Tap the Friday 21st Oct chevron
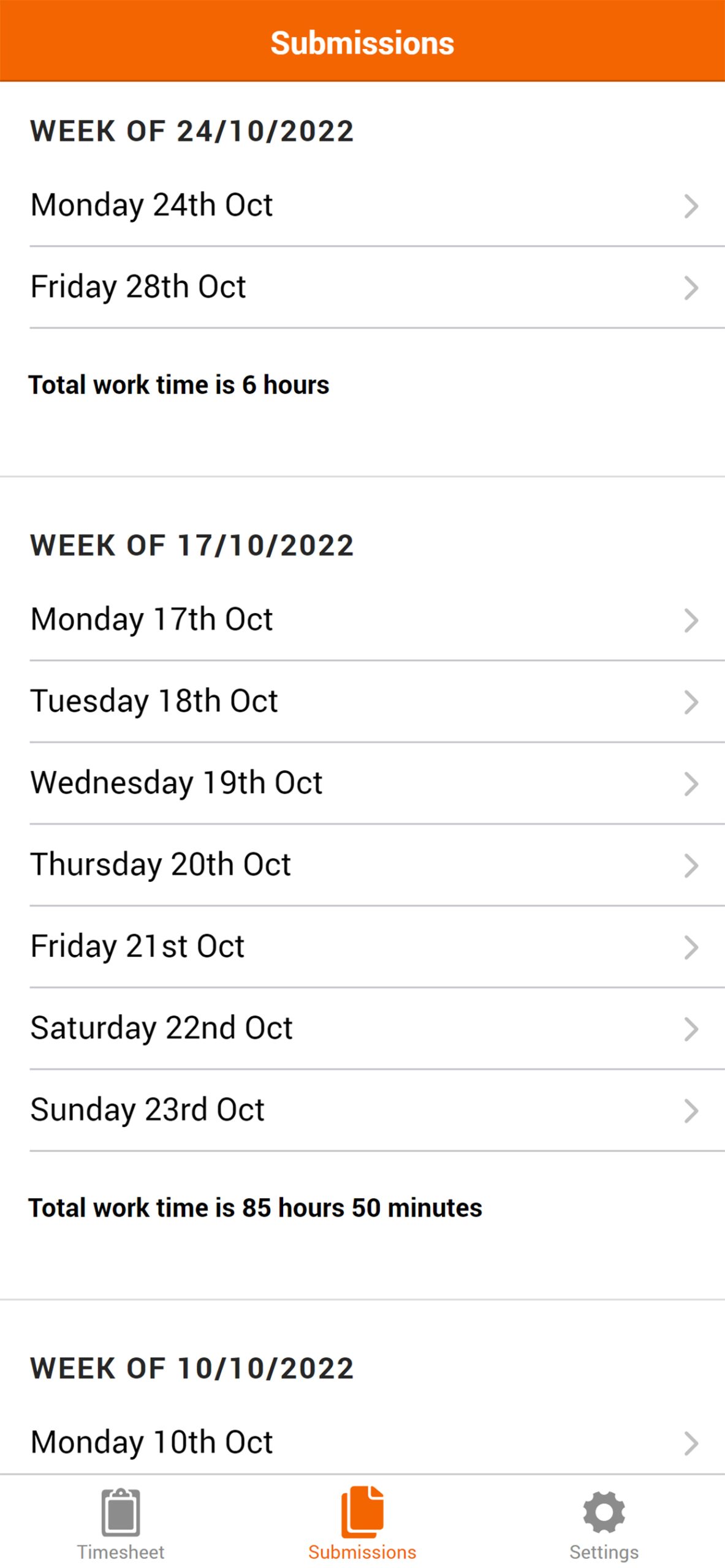Viewport: 725px width, 1568px height. tap(691, 947)
